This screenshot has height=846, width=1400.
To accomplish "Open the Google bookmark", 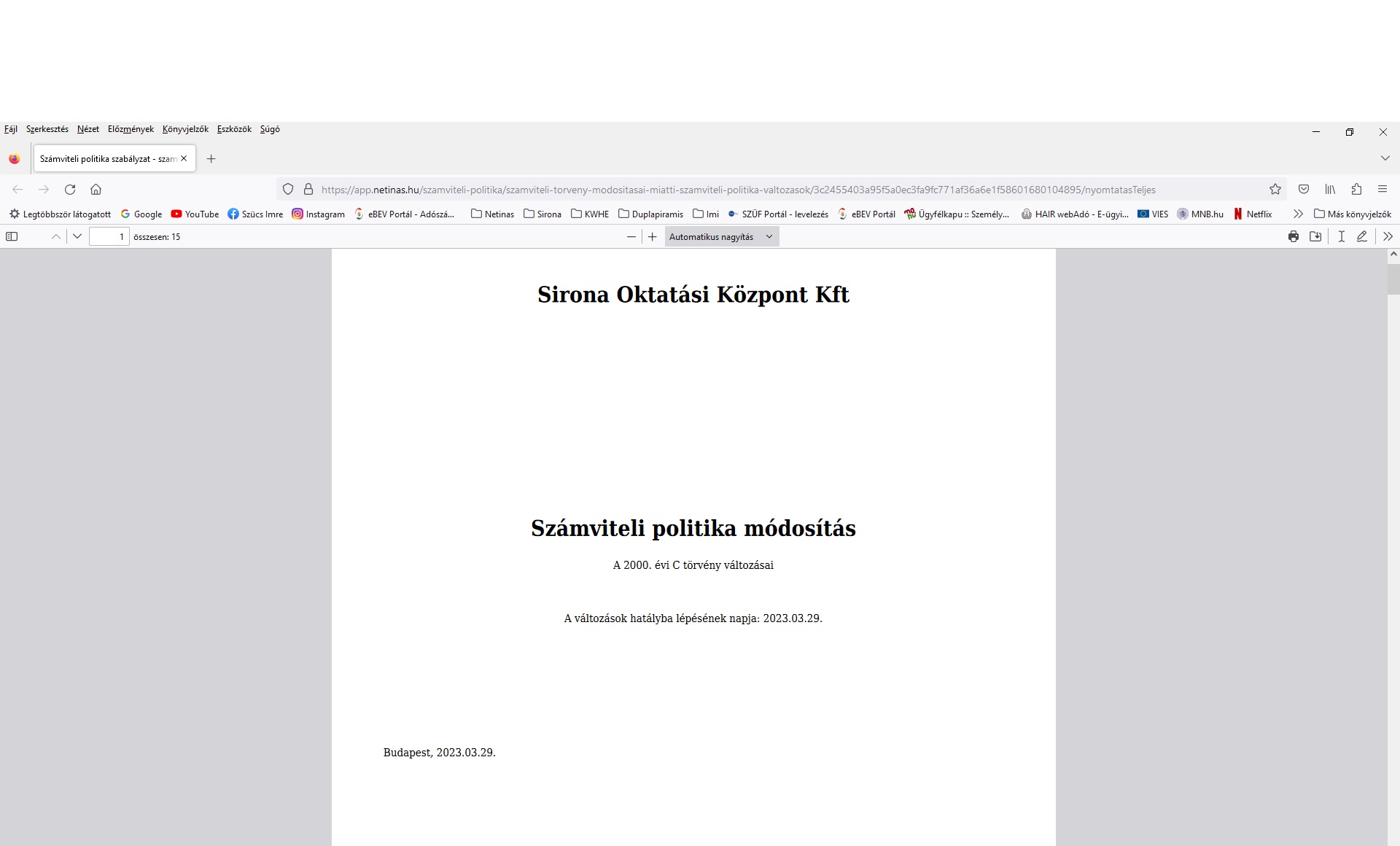I will 141,214.
